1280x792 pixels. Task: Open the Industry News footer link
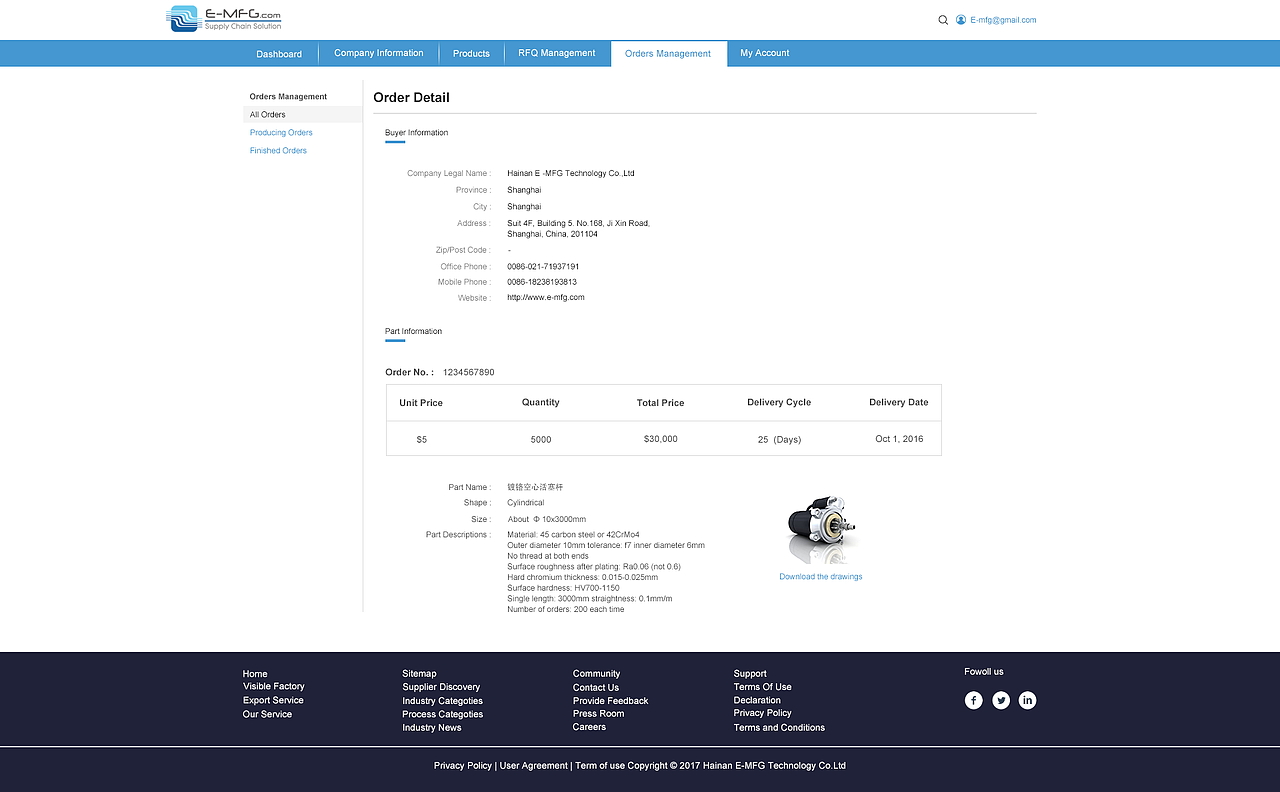(x=432, y=728)
